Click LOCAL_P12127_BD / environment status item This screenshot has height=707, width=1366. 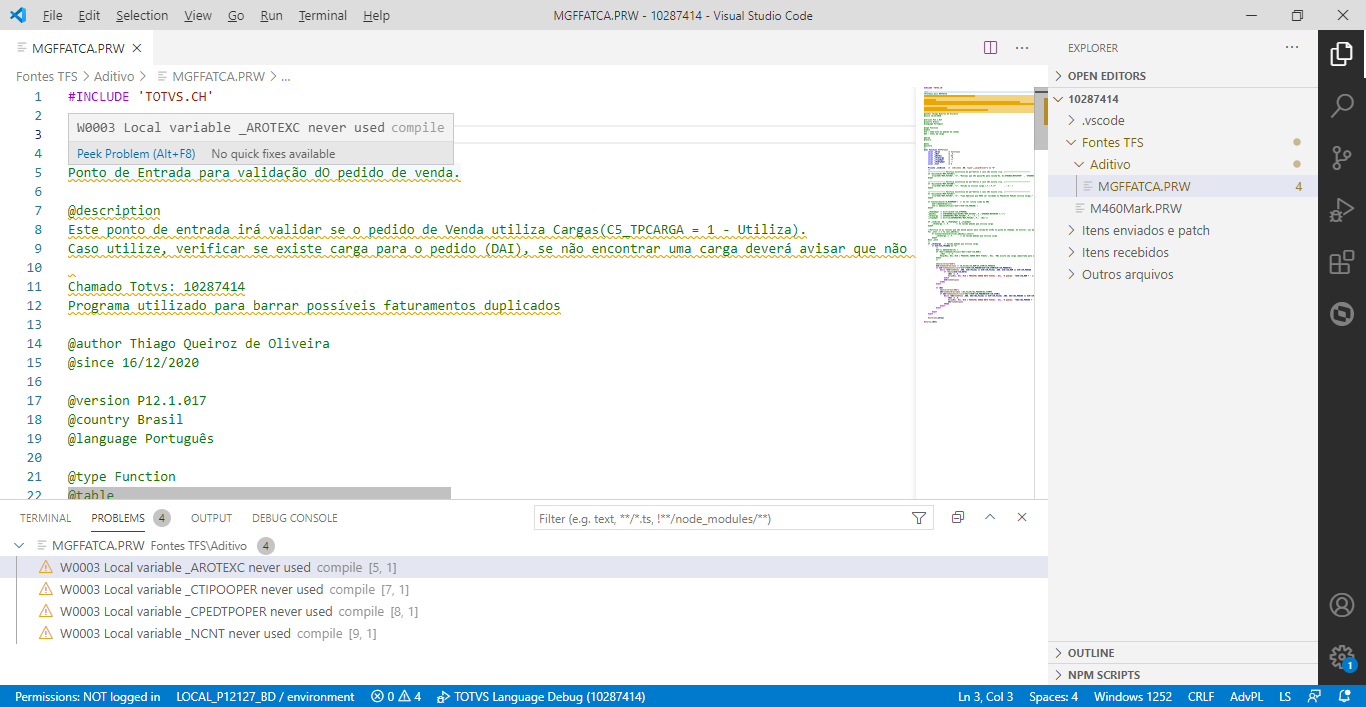pyautogui.click(x=265, y=697)
